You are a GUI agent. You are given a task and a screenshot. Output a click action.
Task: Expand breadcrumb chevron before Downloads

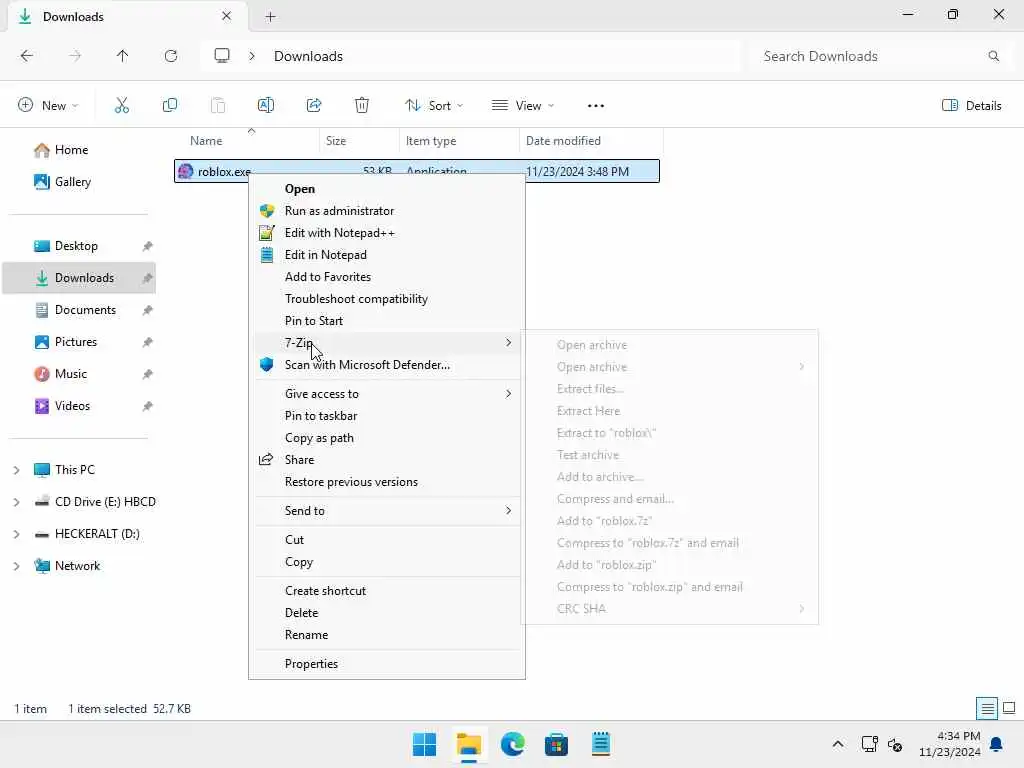(x=251, y=56)
